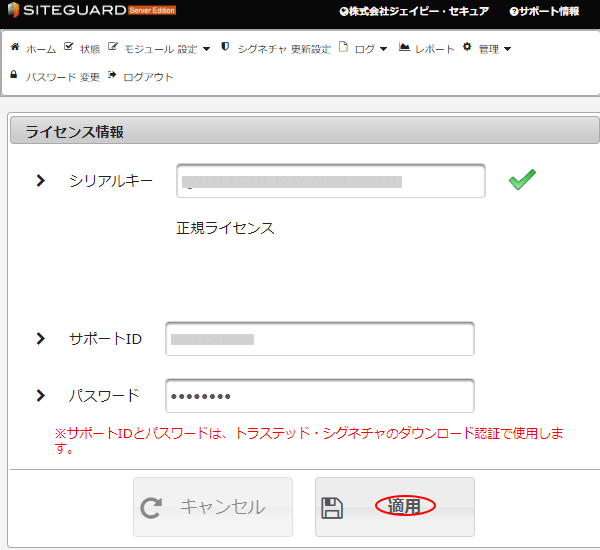Screen dimensions: 600x550
Task: Open パスワード変更 page
Action: tap(63, 77)
